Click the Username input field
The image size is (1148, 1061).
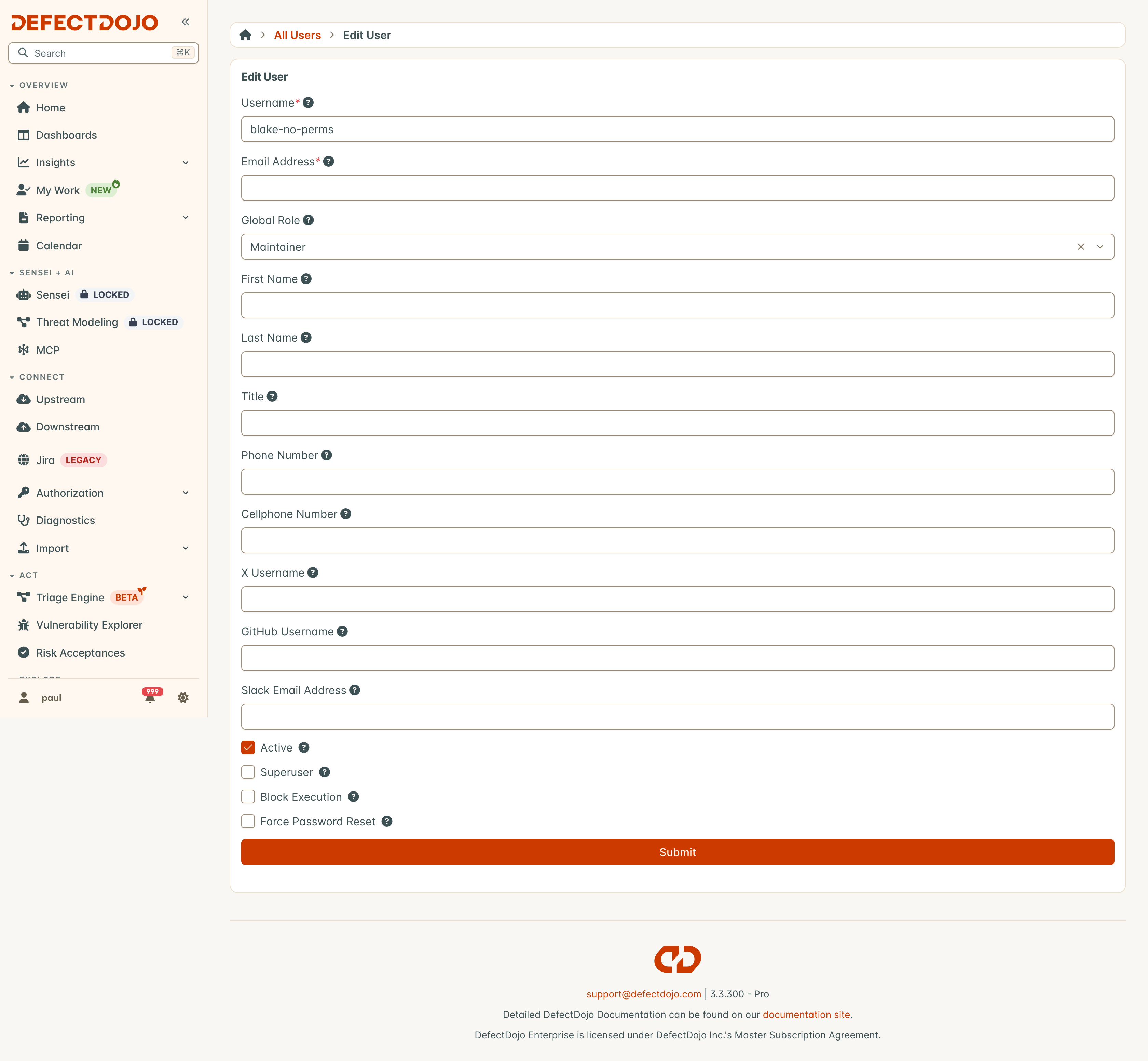pyautogui.click(x=678, y=129)
